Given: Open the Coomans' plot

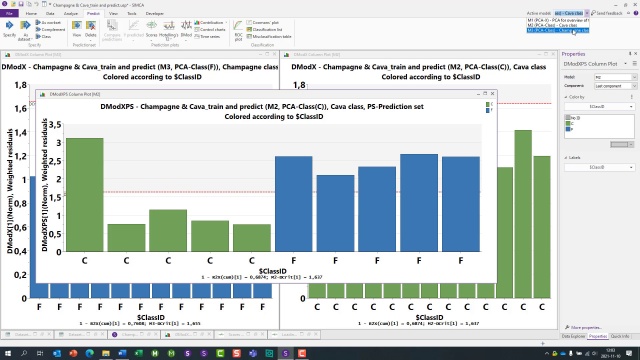Looking at the screenshot, I should click(x=262, y=22).
